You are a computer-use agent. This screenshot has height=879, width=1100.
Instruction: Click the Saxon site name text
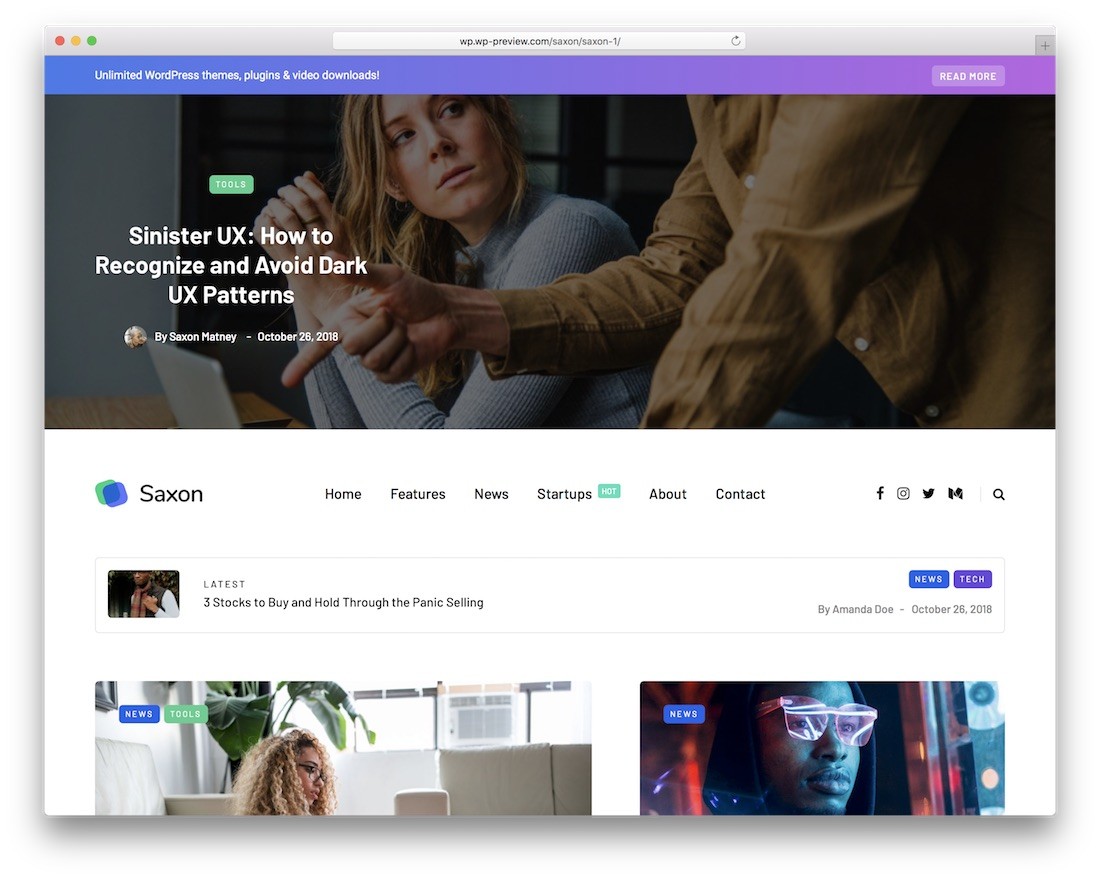tap(171, 493)
